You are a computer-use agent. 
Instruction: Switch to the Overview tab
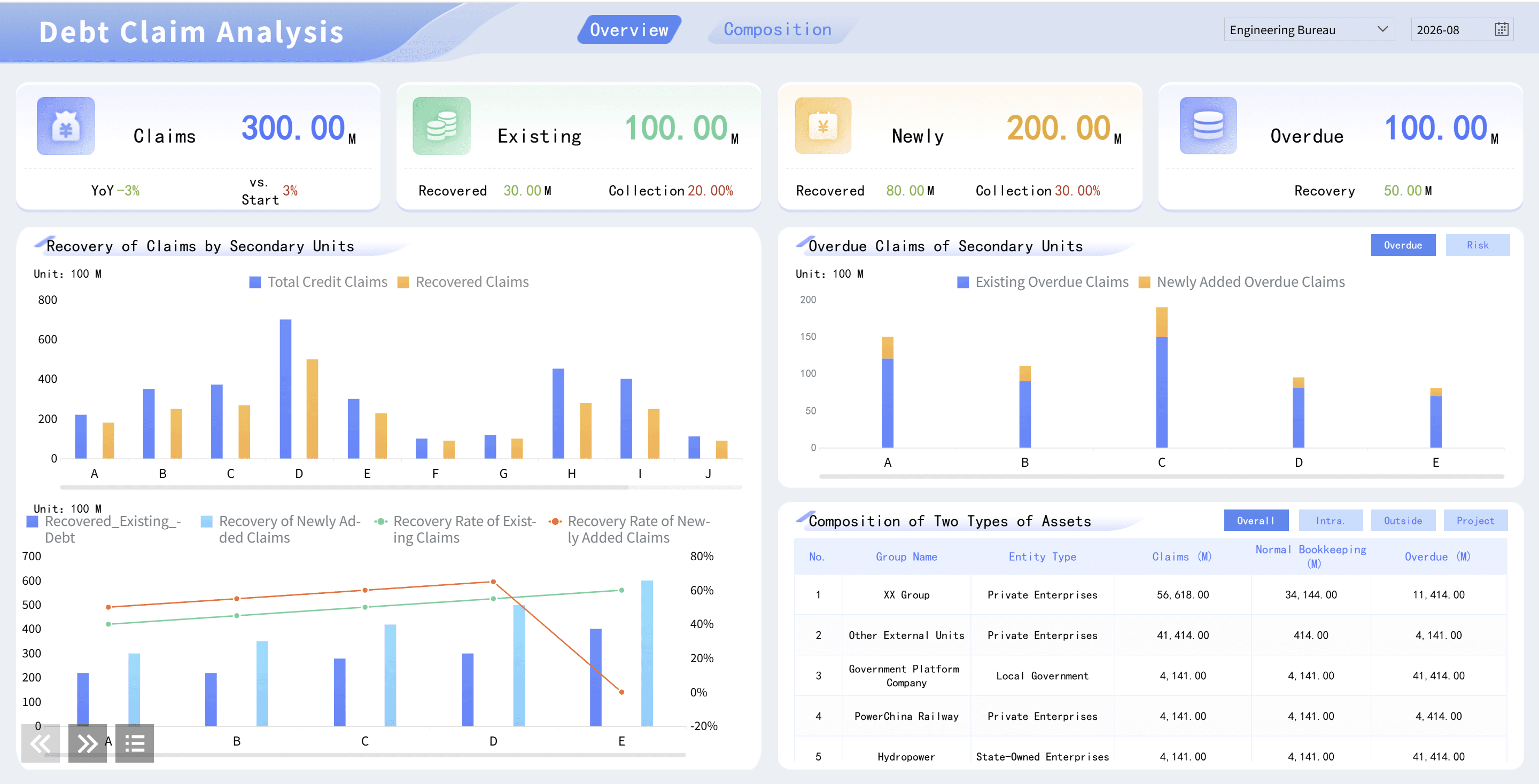(x=629, y=29)
